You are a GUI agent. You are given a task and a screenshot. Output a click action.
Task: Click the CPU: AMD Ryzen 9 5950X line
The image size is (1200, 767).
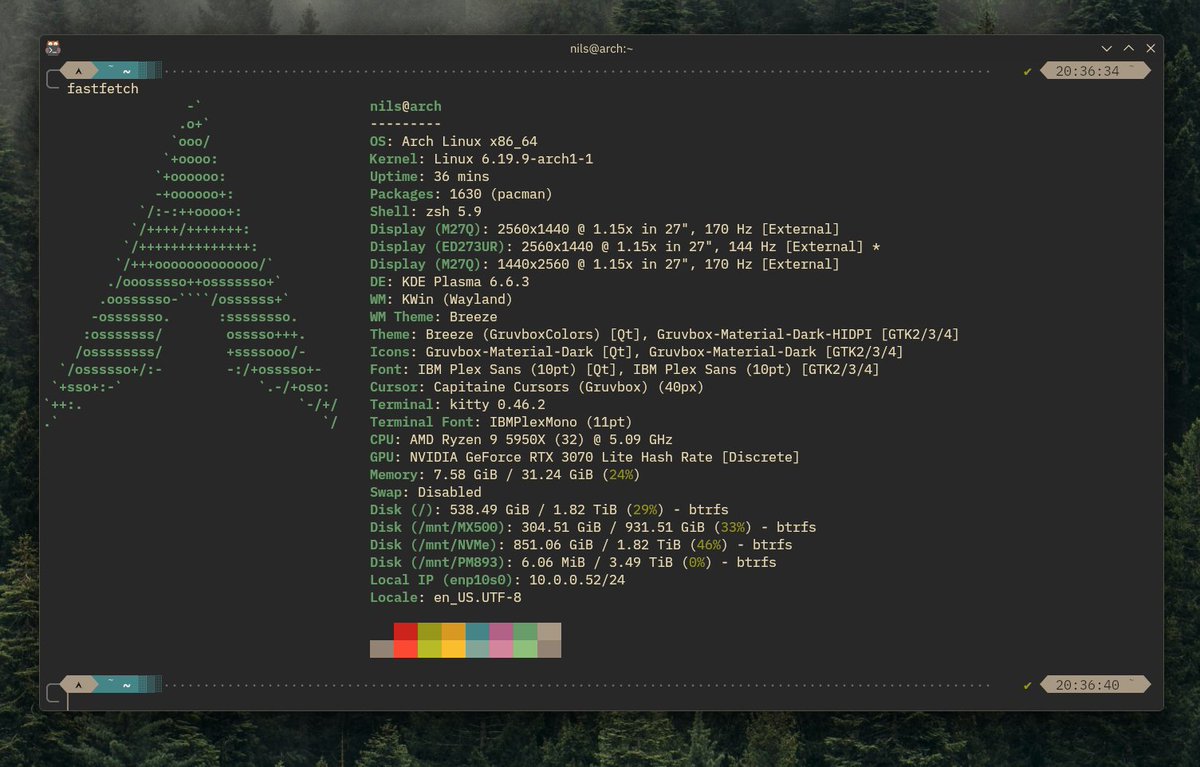[521, 439]
